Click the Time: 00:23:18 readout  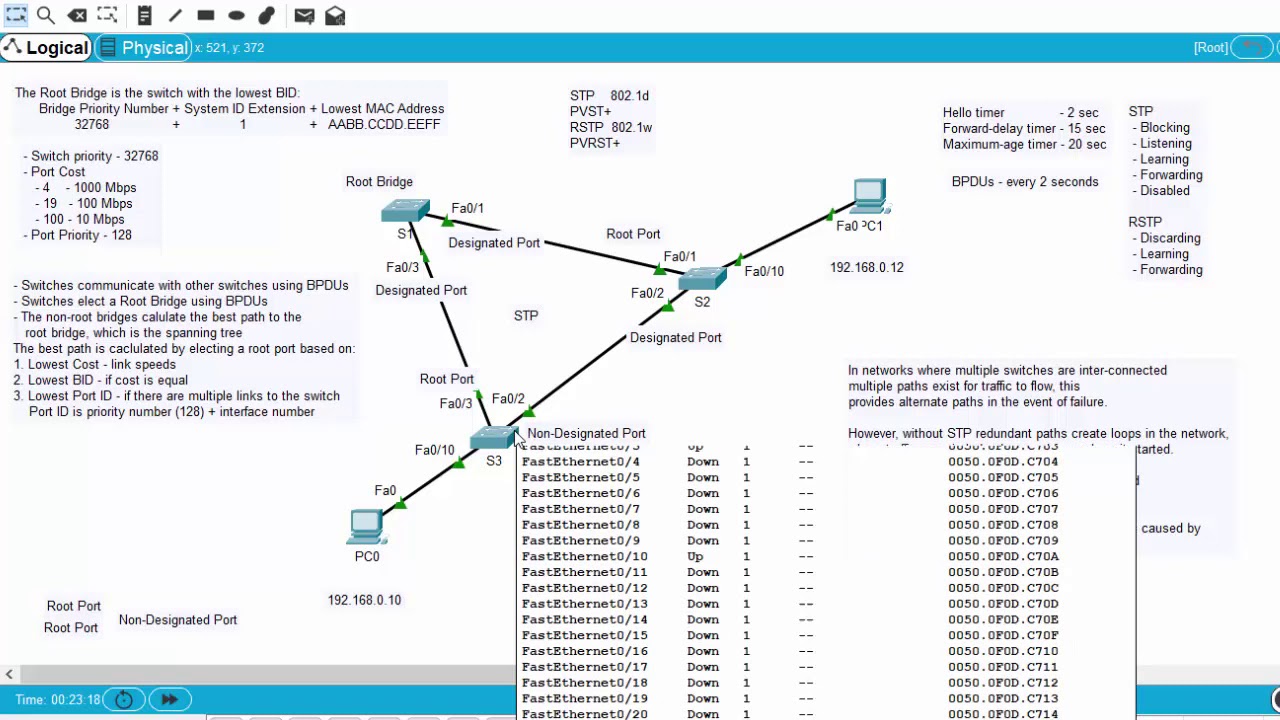click(58, 699)
